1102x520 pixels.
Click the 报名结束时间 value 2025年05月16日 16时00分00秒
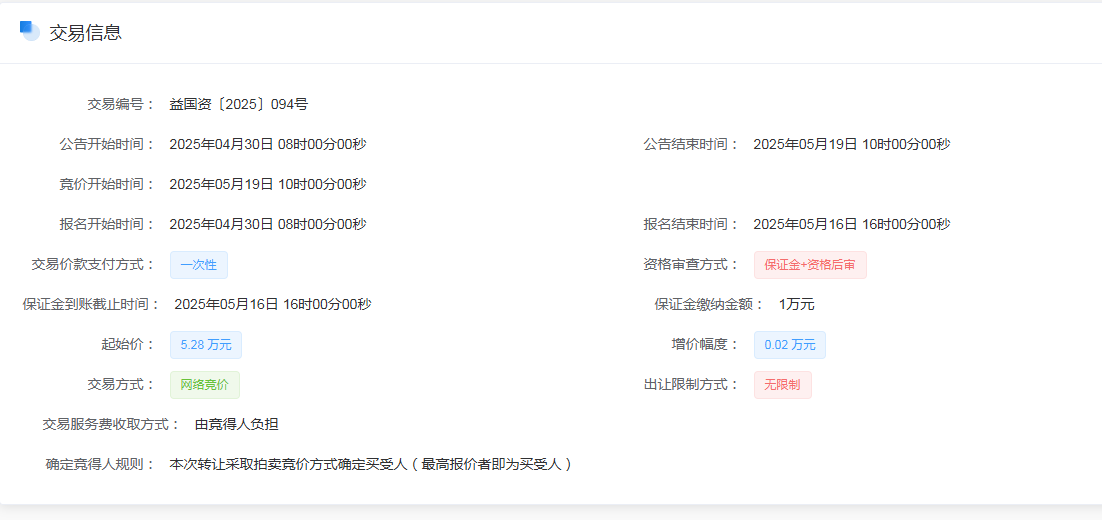[x=852, y=225]
